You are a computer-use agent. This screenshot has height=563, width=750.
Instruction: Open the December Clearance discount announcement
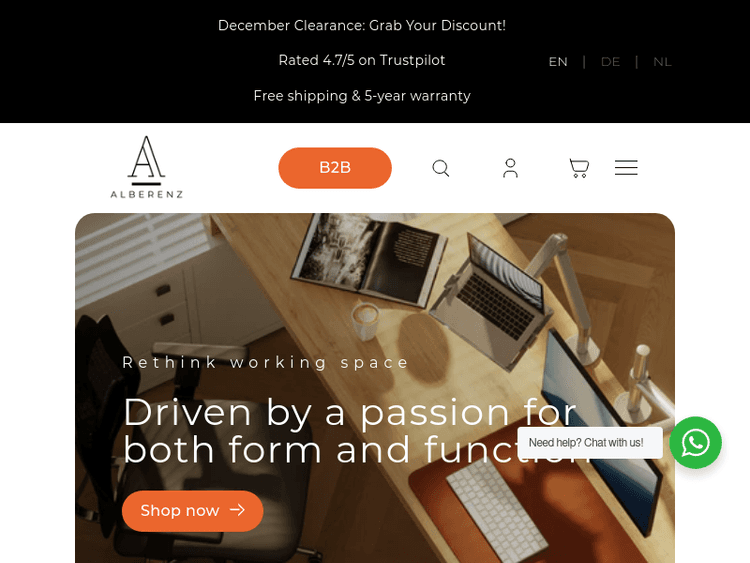pyautogui.click(x=362, y=25)
